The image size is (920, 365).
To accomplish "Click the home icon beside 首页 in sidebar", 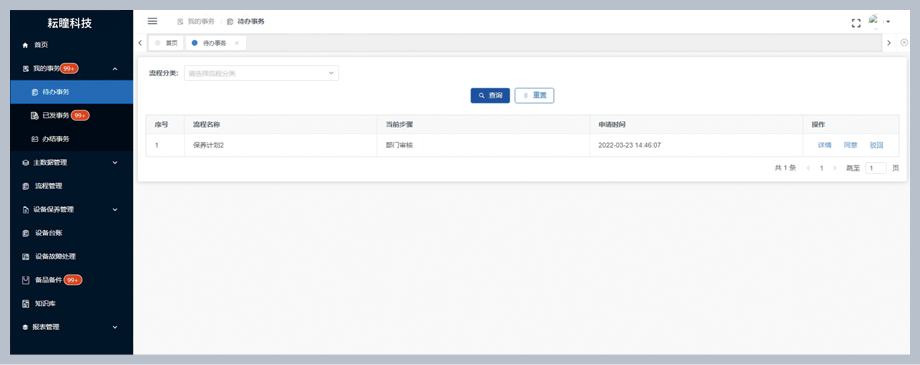I will click(25, 45).
